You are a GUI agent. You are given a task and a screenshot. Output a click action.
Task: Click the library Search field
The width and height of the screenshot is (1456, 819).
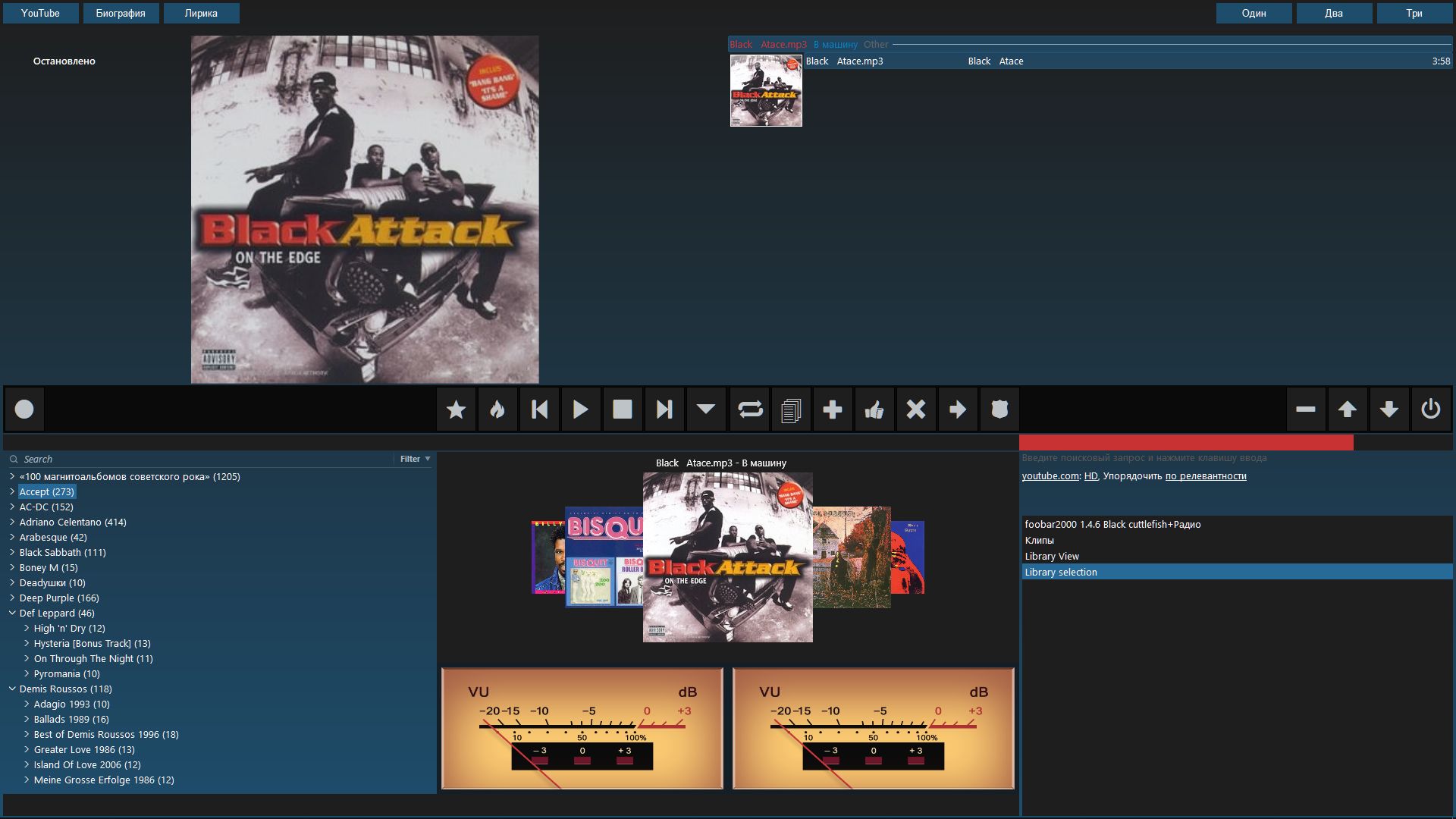coord(205,459)
